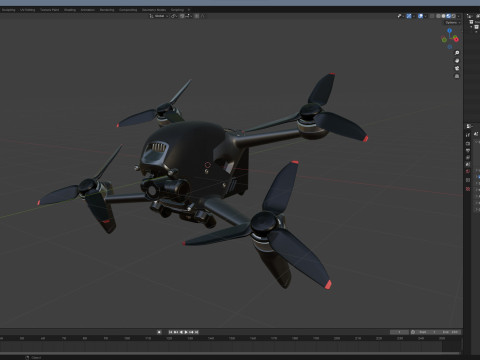This screenshot has width=480, height=360.
Task: Play the animation forward
Action: tap(186, 332)
